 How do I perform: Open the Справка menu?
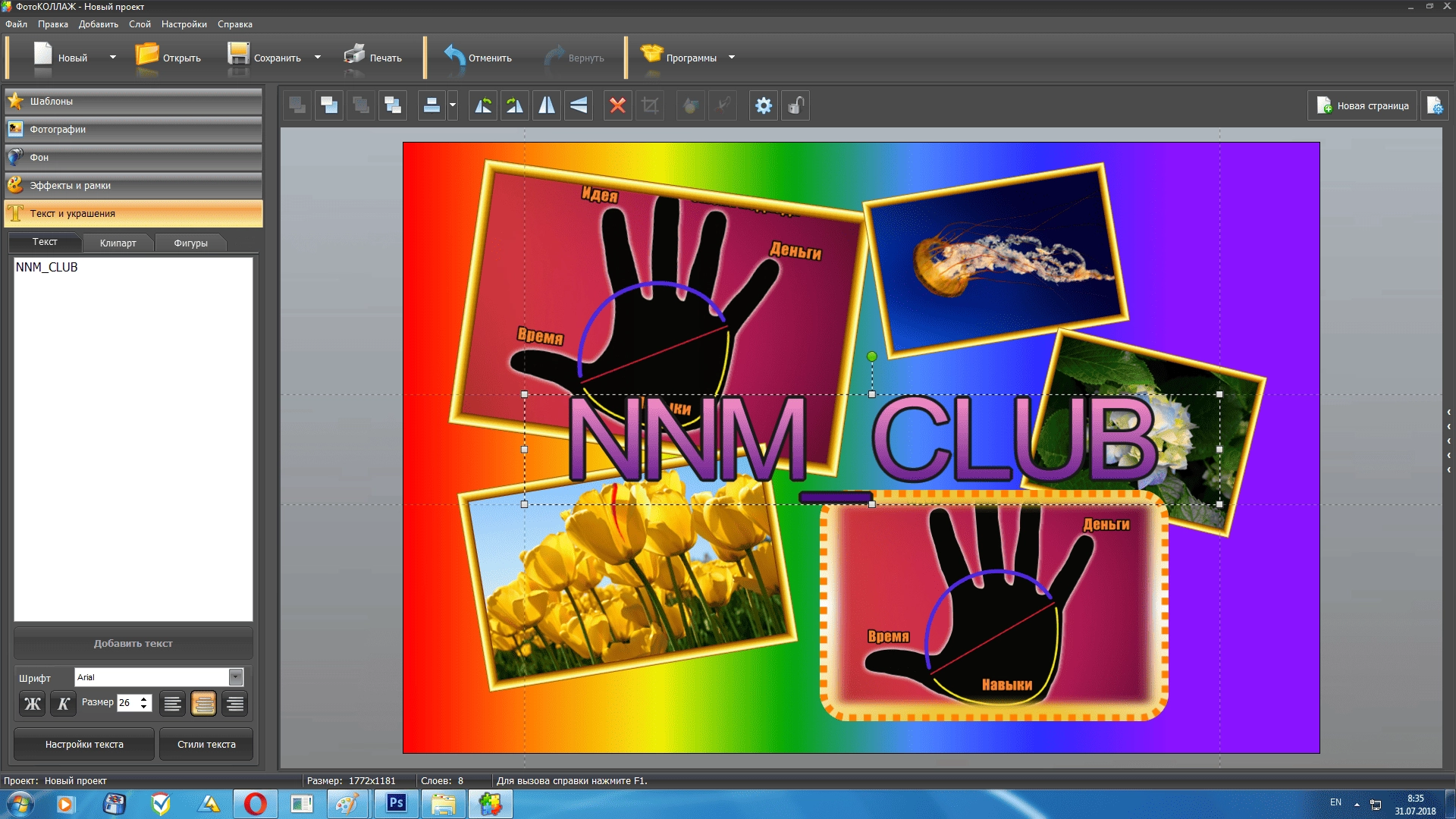coord(235,24)
